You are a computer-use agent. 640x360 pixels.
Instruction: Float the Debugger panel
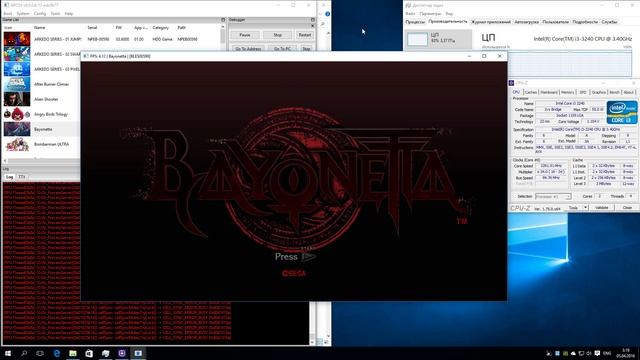(313, 20)
